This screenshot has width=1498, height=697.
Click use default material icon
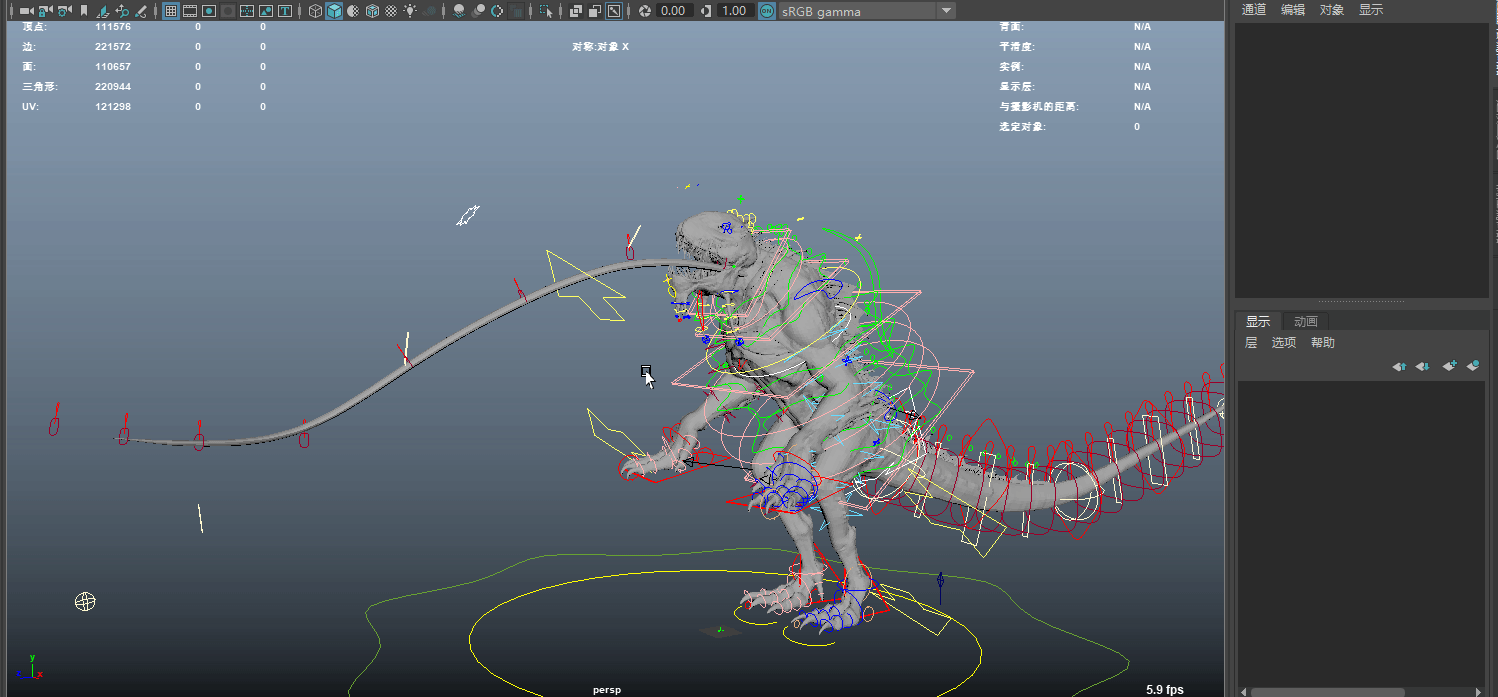tap(353, 11)
